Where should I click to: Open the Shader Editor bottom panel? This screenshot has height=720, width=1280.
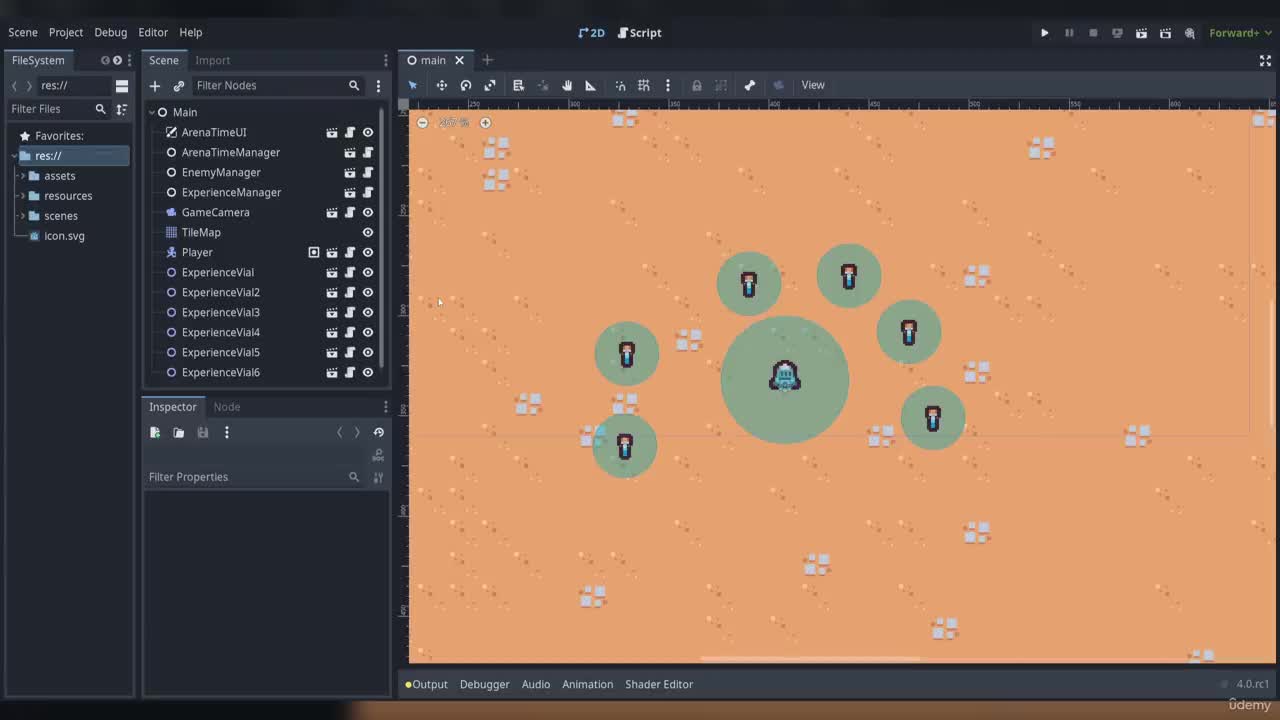[x=659, y=684]
